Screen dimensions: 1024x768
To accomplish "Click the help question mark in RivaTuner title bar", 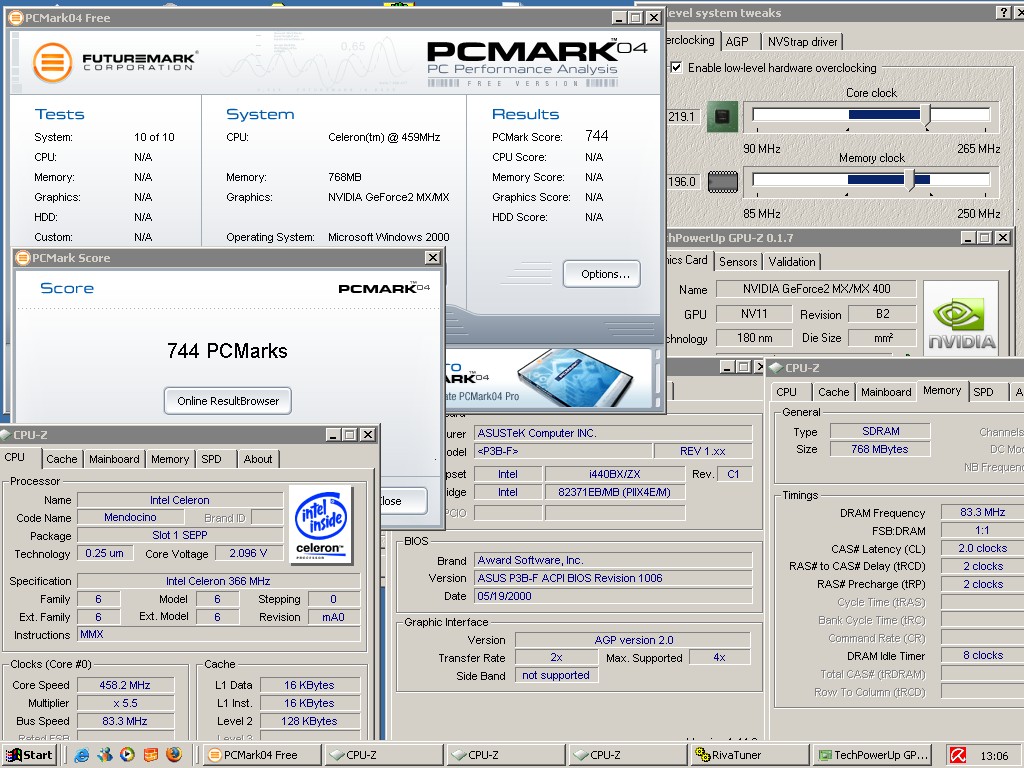I will 1004,12.
